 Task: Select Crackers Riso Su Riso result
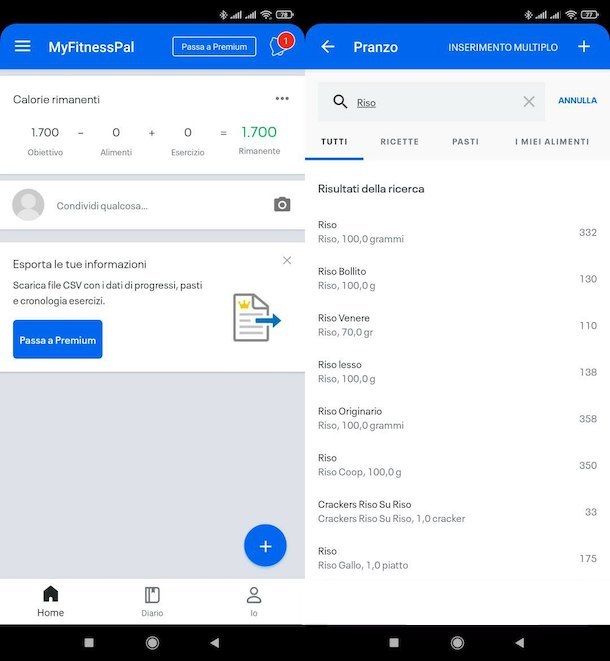click(x=457, y=511)
